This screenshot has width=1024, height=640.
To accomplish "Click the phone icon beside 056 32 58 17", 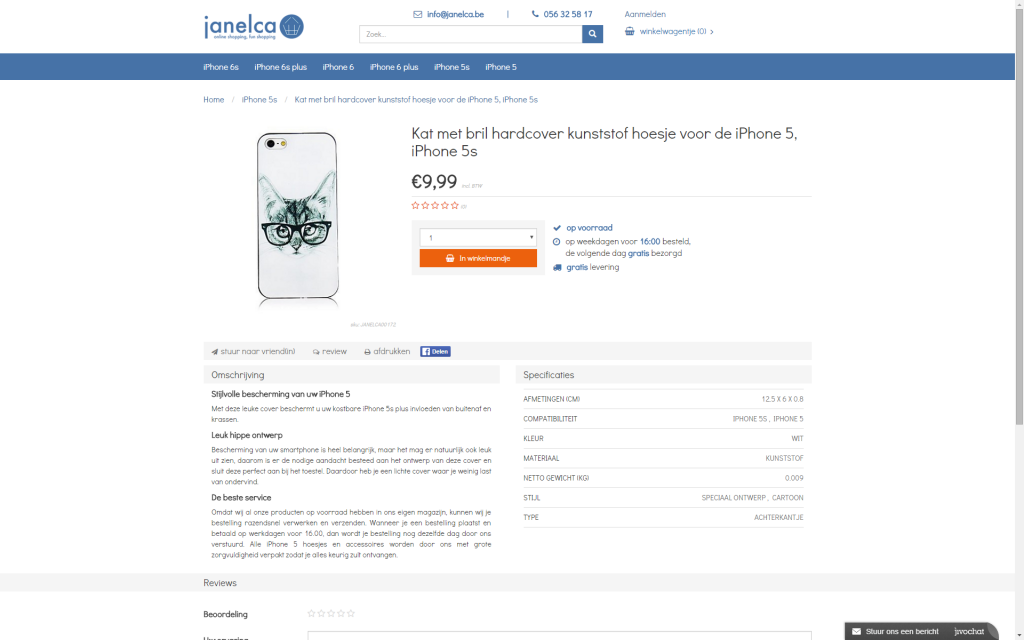I will (x=535, y=14).
